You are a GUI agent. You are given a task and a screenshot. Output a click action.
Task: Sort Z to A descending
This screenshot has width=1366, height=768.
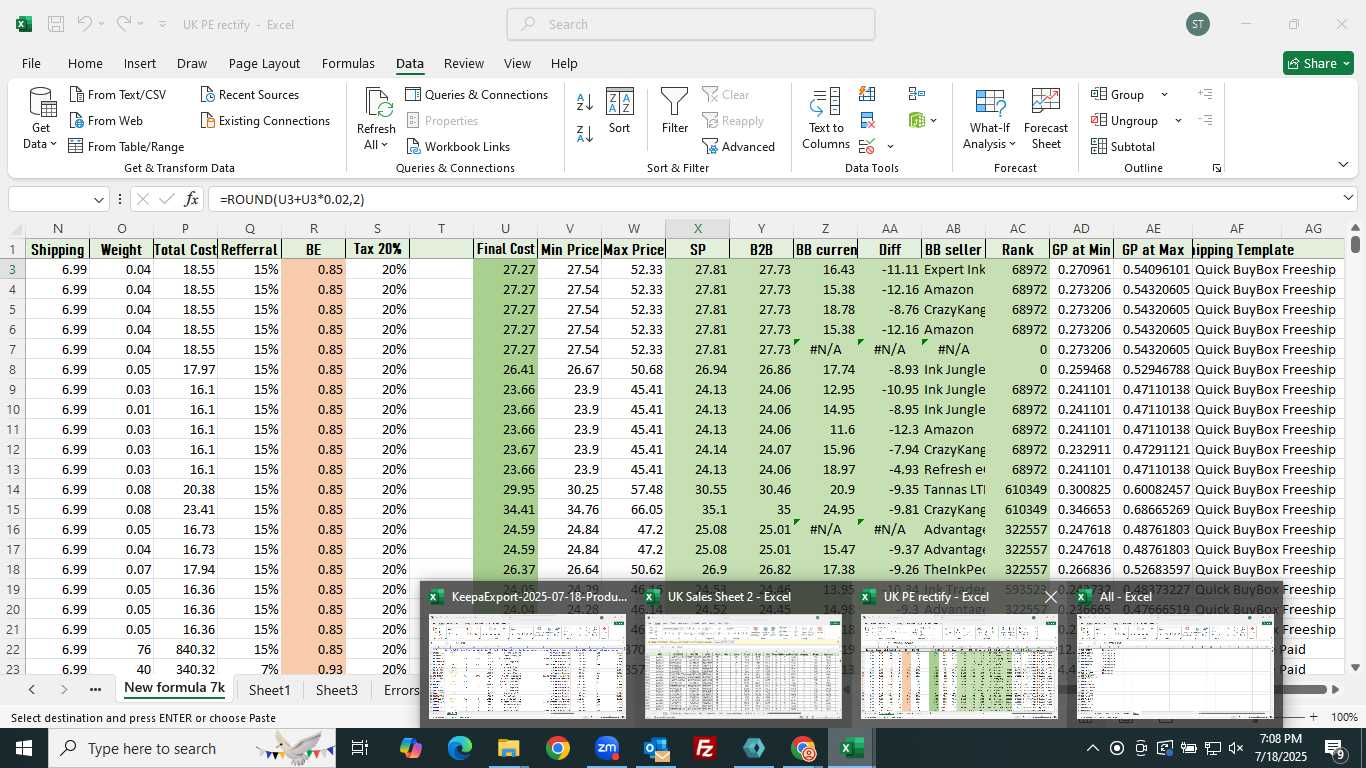click(585, 133)
